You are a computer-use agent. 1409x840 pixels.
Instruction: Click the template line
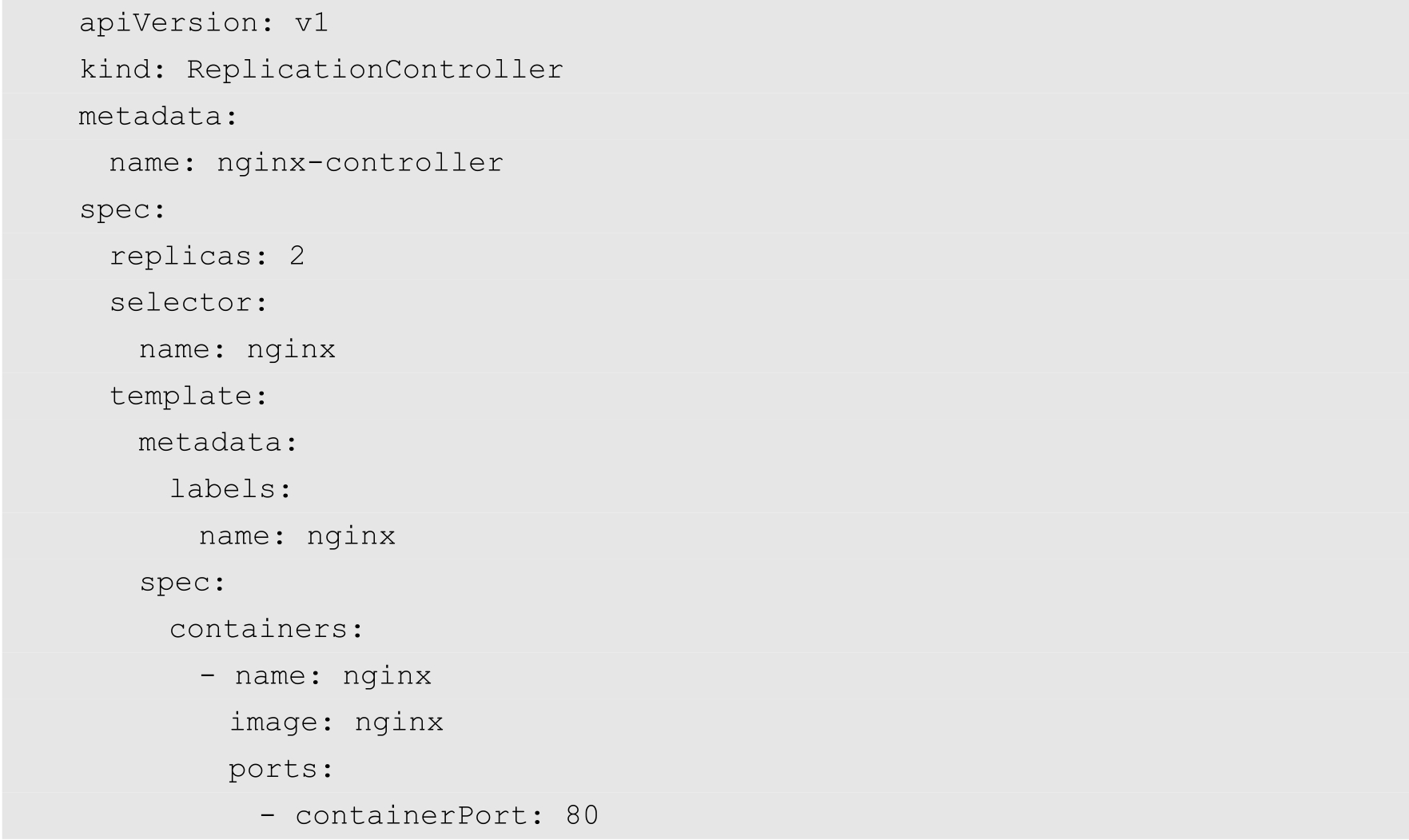coord(189,396)
